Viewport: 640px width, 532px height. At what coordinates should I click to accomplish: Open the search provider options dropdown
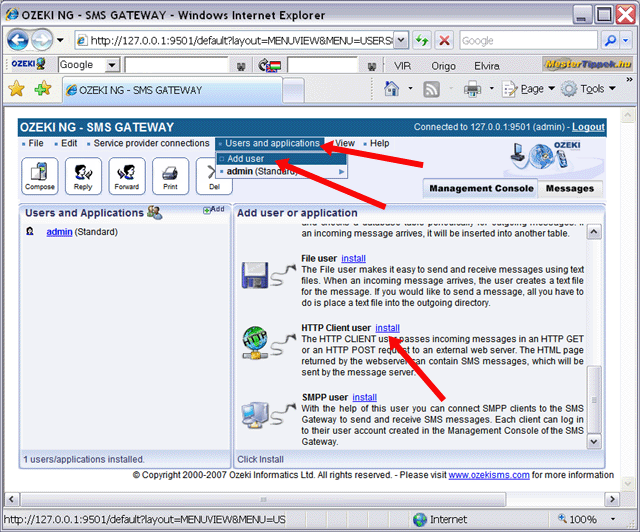click(x=626, y=40)
